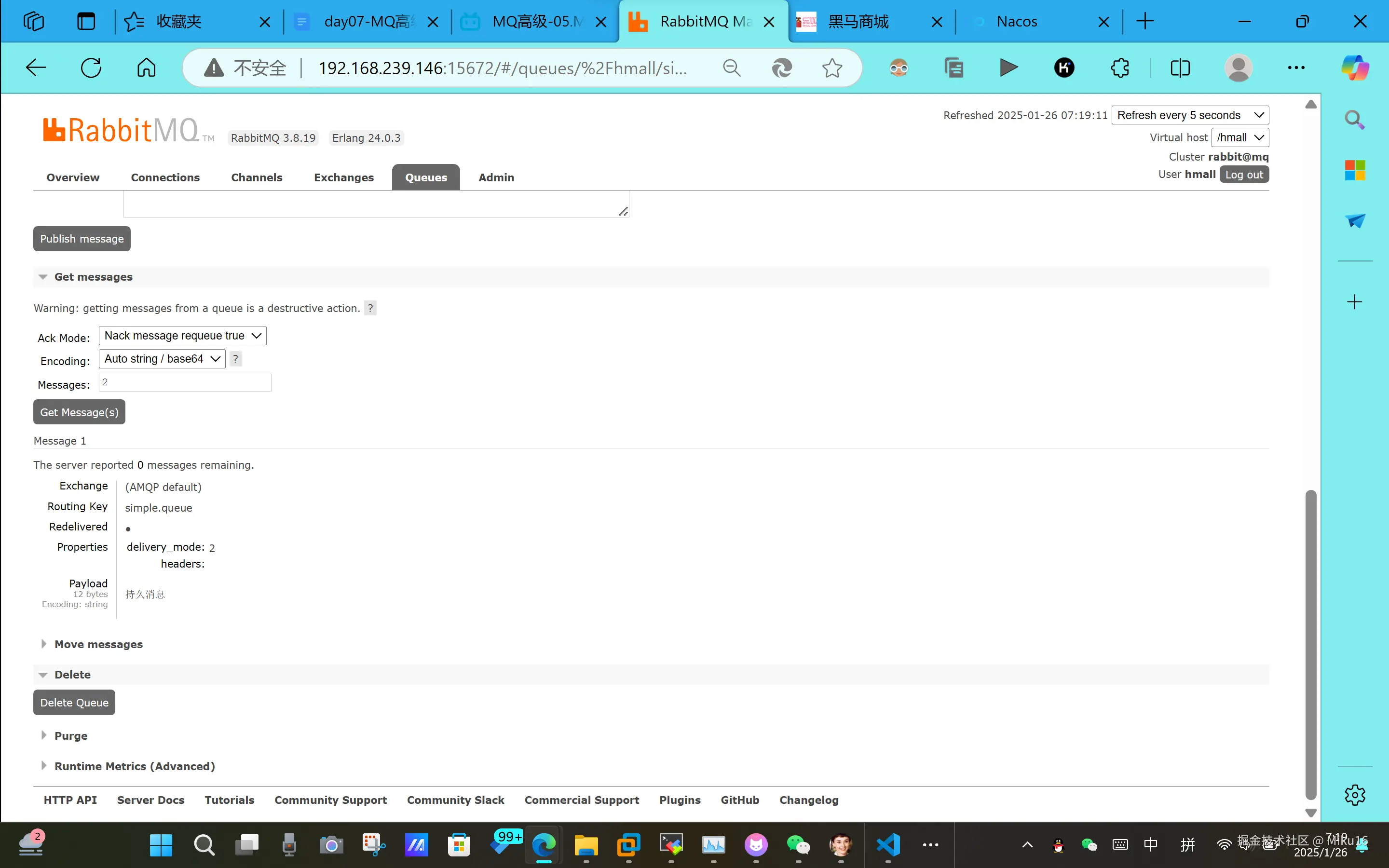Screen dimensions: 1389x868
Task: Click the sidebar search magnifier icon
Action: (1355, 120)
